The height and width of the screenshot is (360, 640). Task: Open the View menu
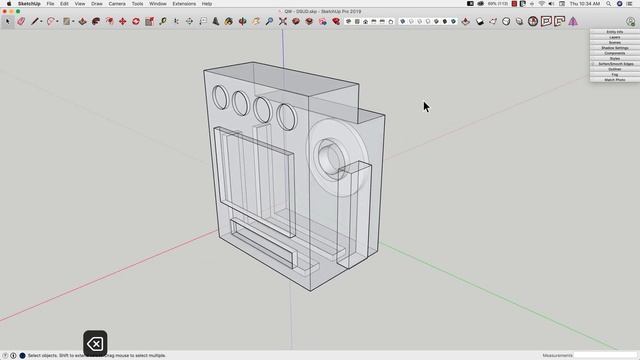[x=80, y=4]
